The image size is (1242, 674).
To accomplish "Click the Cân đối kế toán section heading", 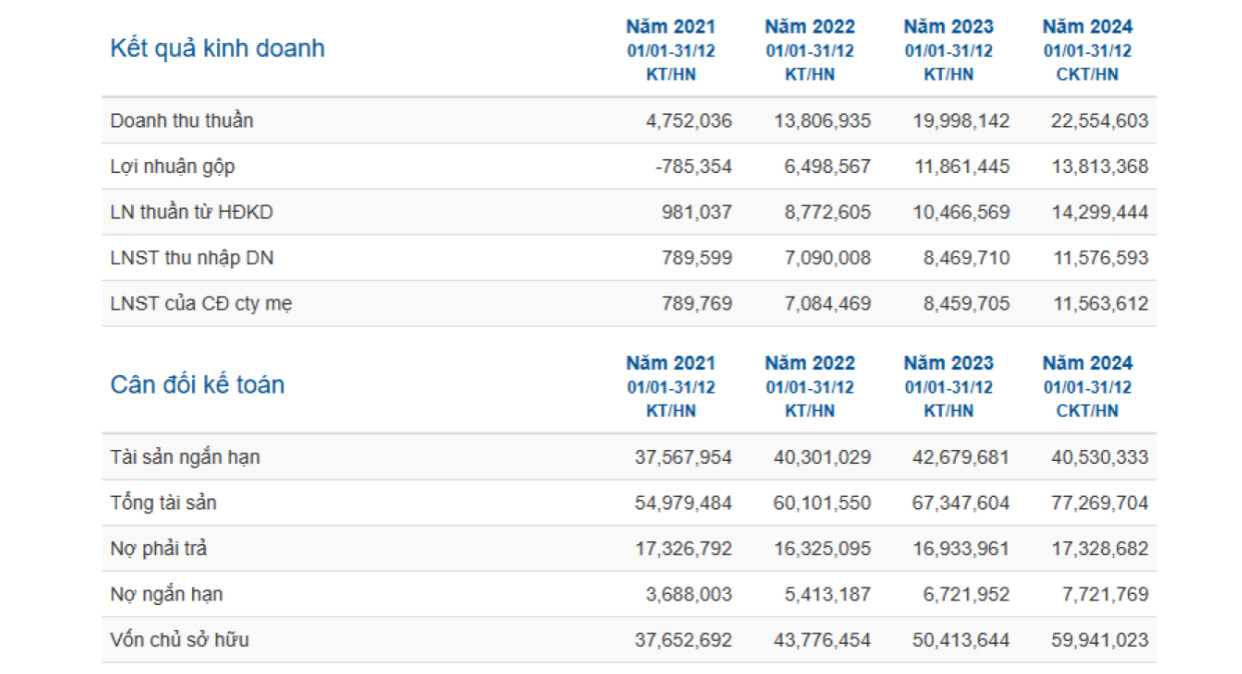I will [x=197, y=385].
